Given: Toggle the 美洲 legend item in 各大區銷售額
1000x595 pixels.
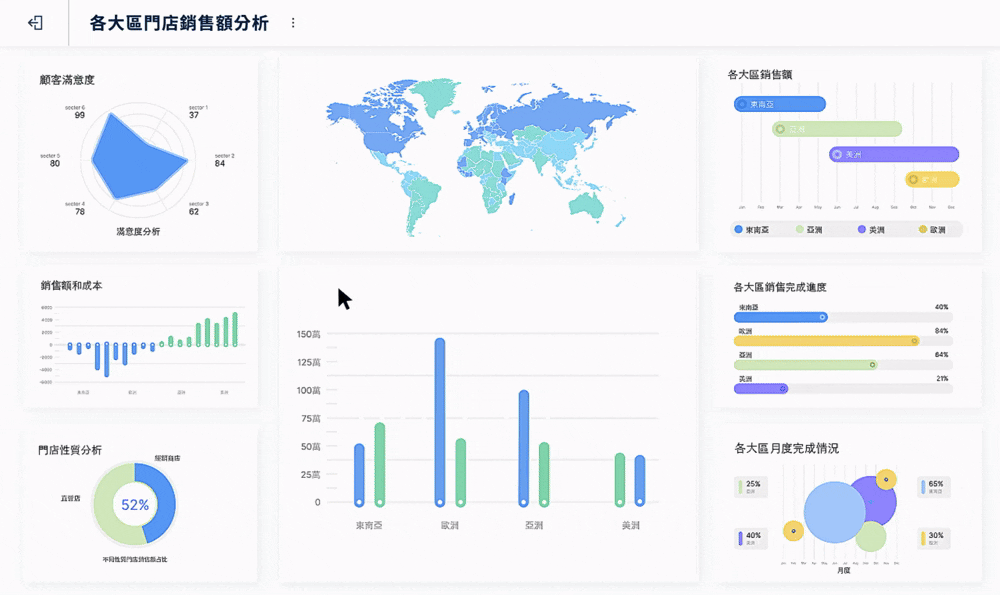Looking at the screenshot, I should point(870,230).
